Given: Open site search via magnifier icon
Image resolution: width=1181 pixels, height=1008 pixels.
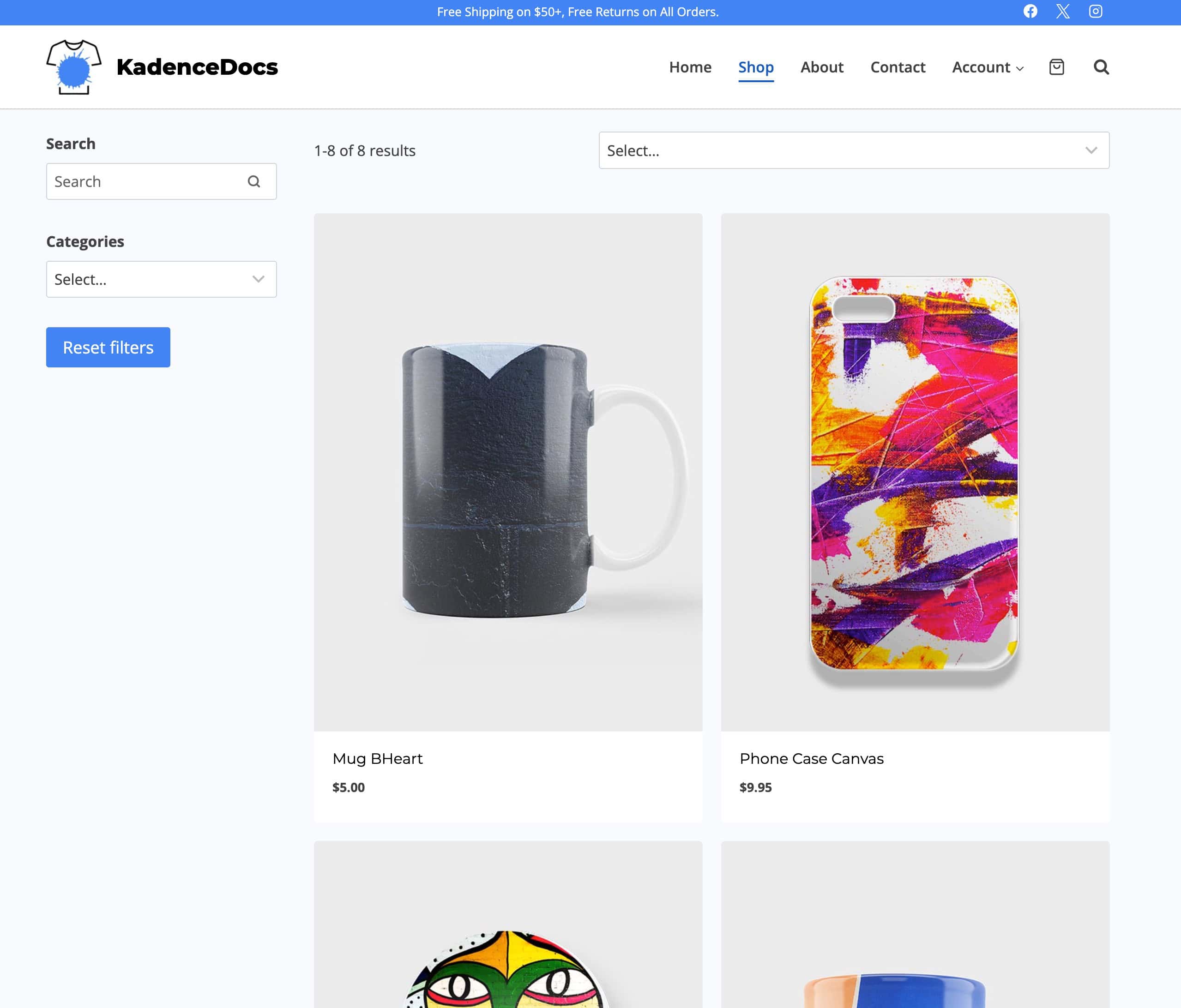Looking at the screenshot, I should [x=1102, y=67].
